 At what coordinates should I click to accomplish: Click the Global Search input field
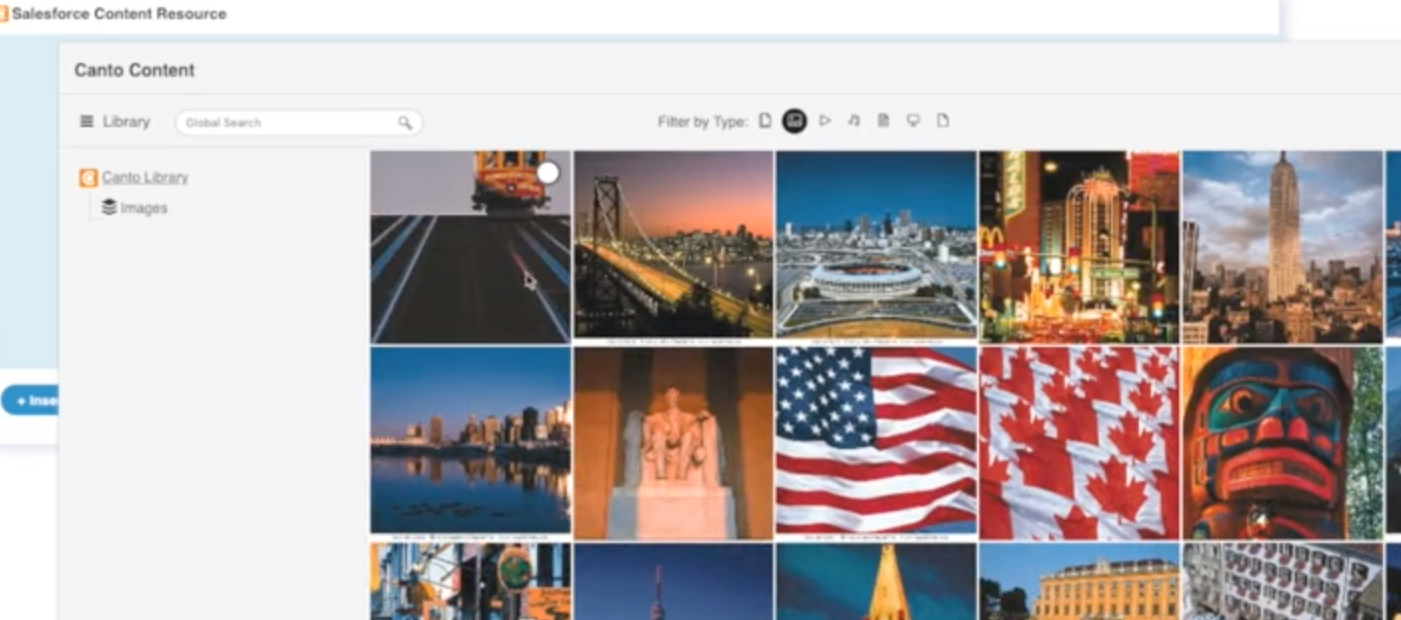click(x=299, y=123)
